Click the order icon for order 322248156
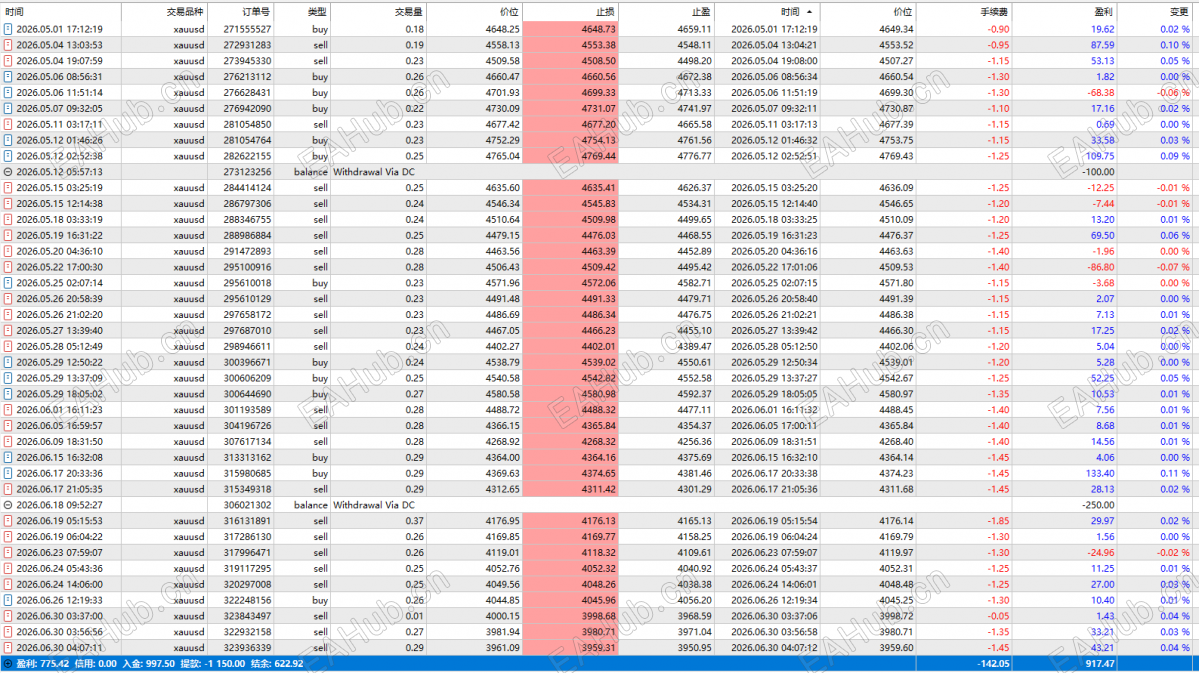This screenshot has width=1199, height=673. coord(8,600)
